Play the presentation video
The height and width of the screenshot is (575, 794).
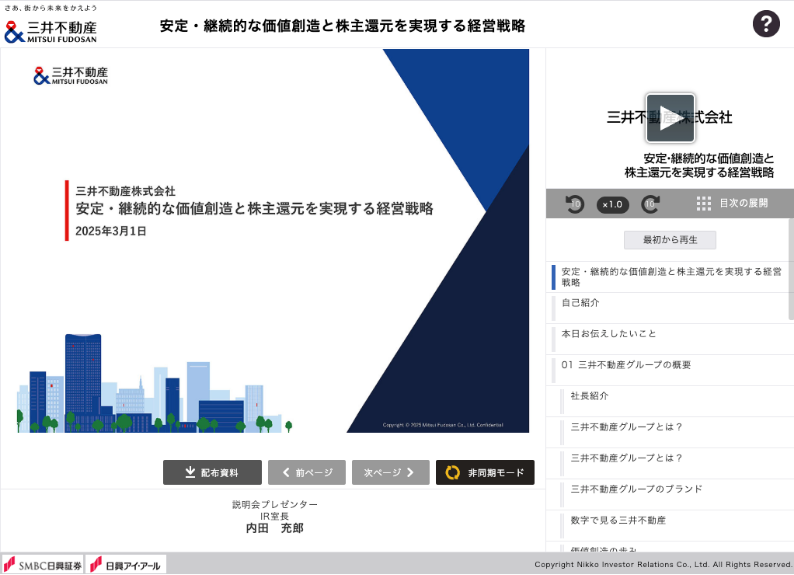pos(670,118)
